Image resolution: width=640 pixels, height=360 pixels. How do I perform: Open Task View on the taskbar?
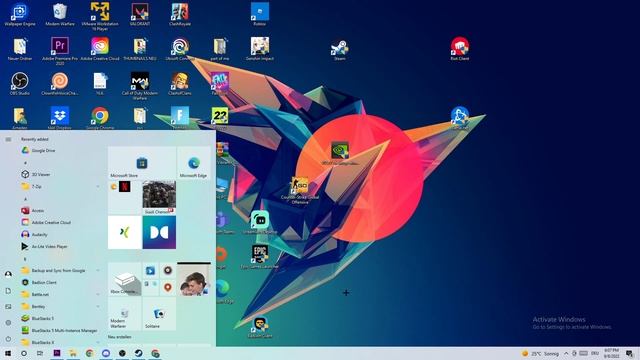click(x=40, y=353)
